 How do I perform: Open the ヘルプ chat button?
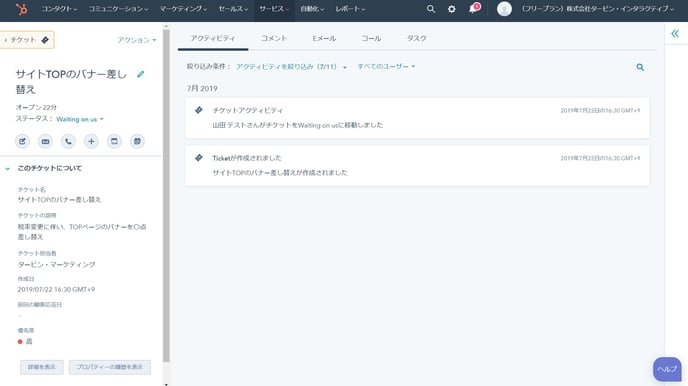click(667, 369)
